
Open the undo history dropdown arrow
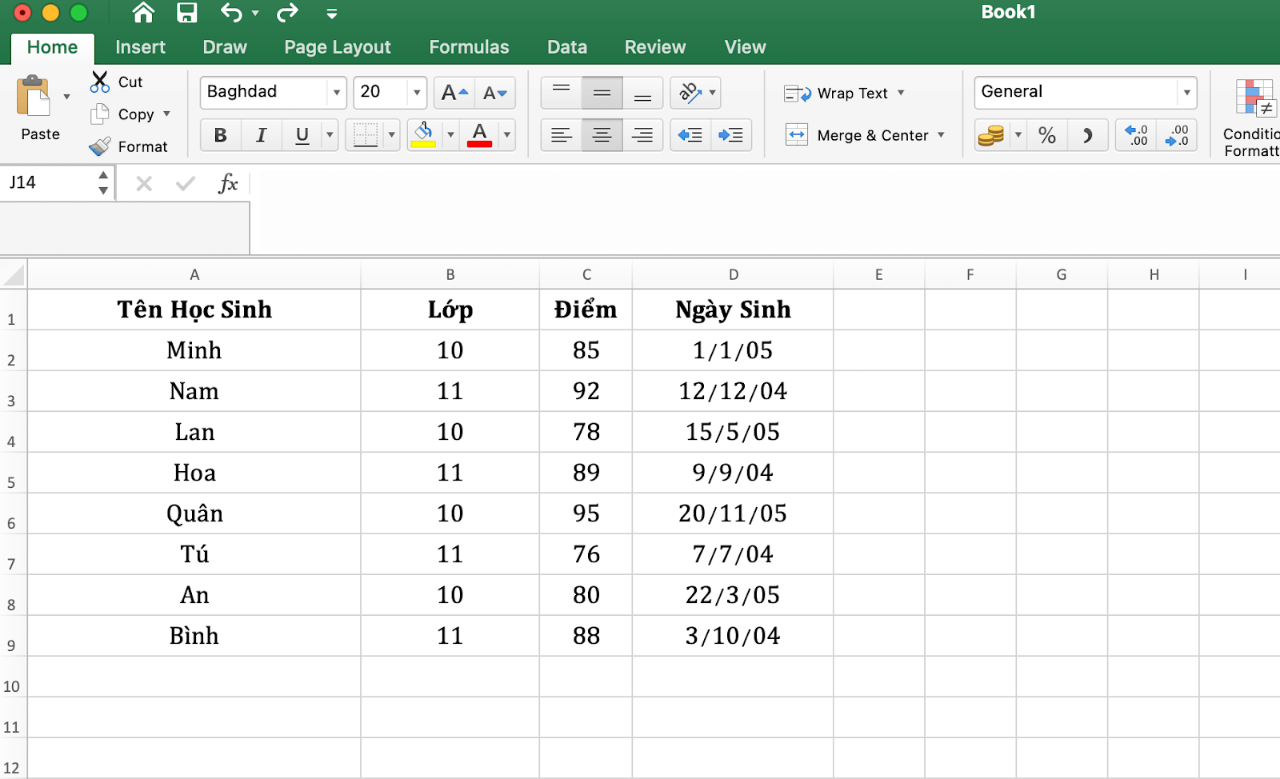[x=255, y=14]
